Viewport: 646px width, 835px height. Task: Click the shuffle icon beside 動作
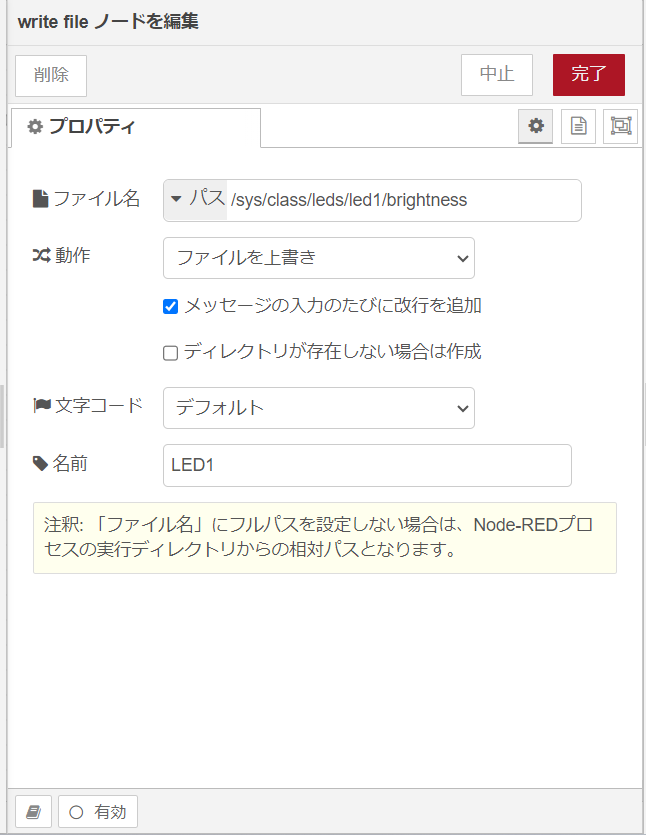click(x=42, y=256)
